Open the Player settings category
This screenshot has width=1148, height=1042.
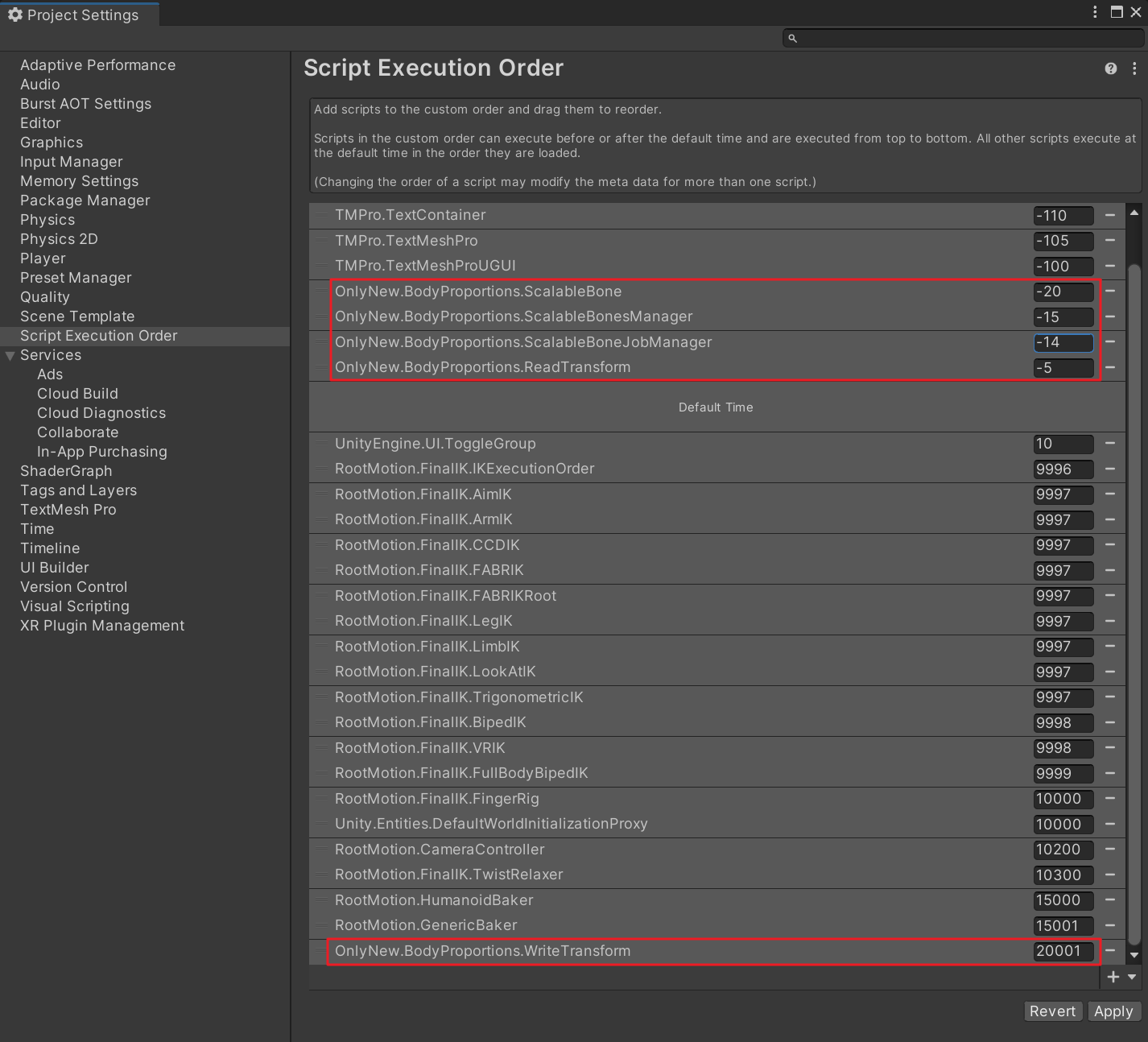click(x=43, y=258)
